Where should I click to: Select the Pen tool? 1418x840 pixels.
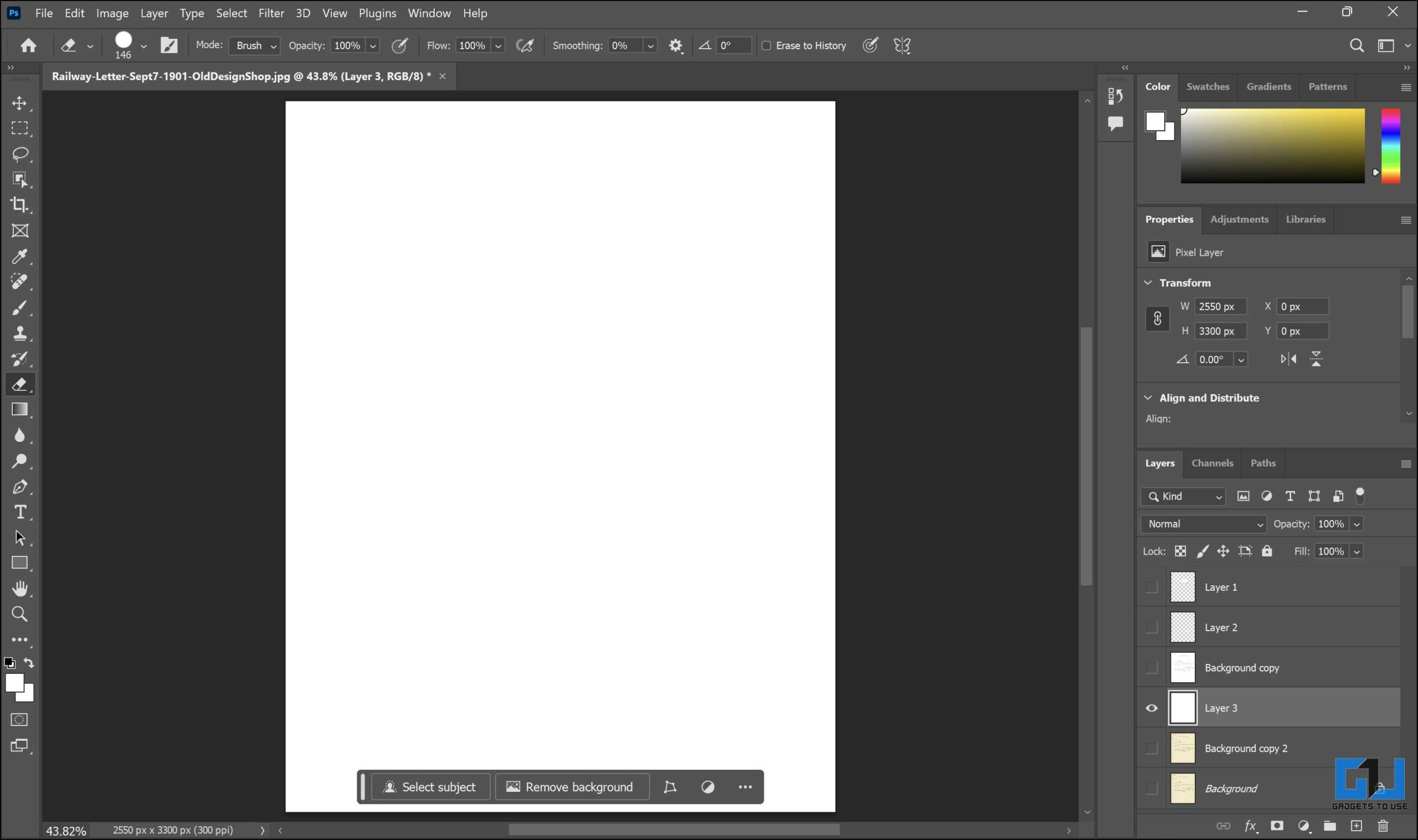click(x=20, y=487)
